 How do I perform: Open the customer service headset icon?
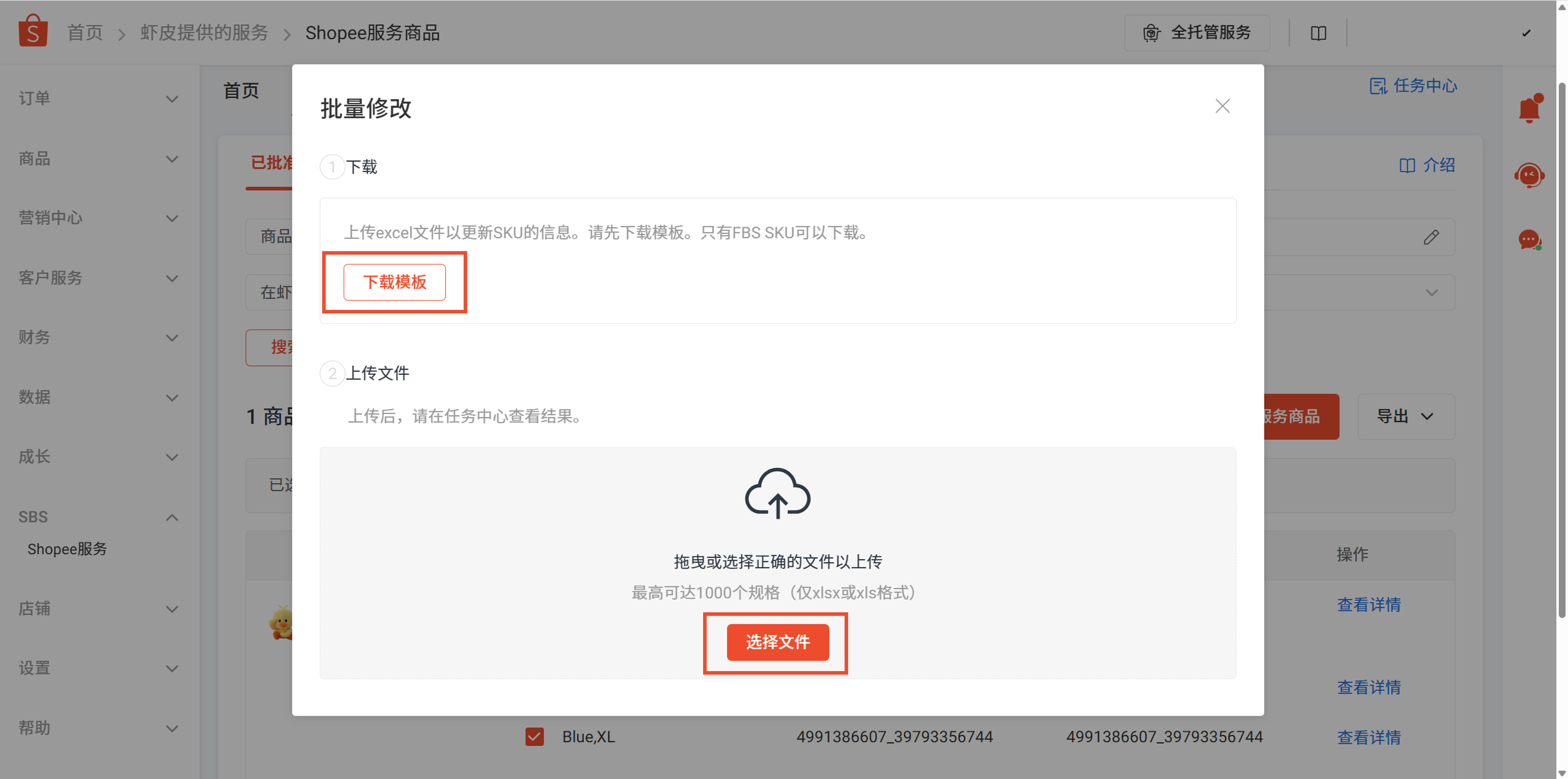coord(1530,175)
